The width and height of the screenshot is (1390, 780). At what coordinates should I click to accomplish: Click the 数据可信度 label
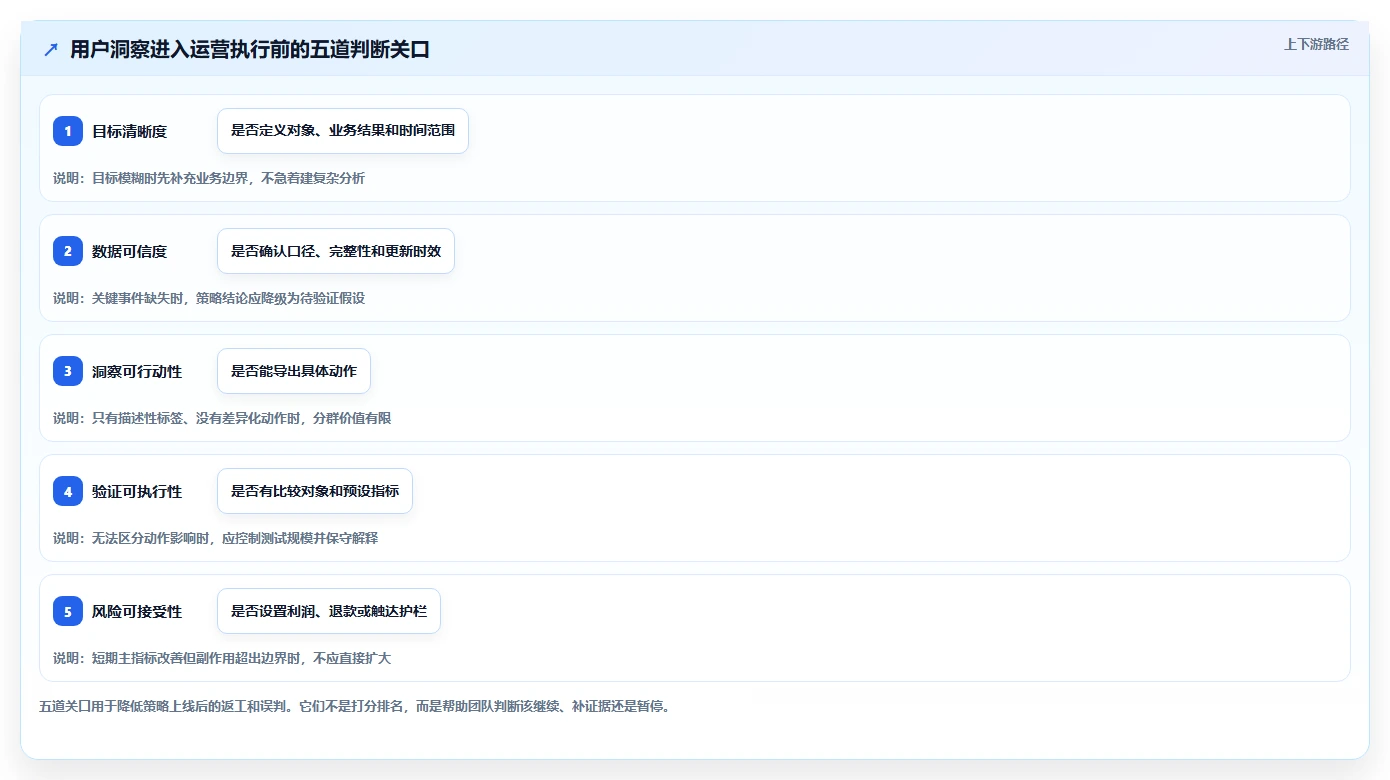[129, 251]
